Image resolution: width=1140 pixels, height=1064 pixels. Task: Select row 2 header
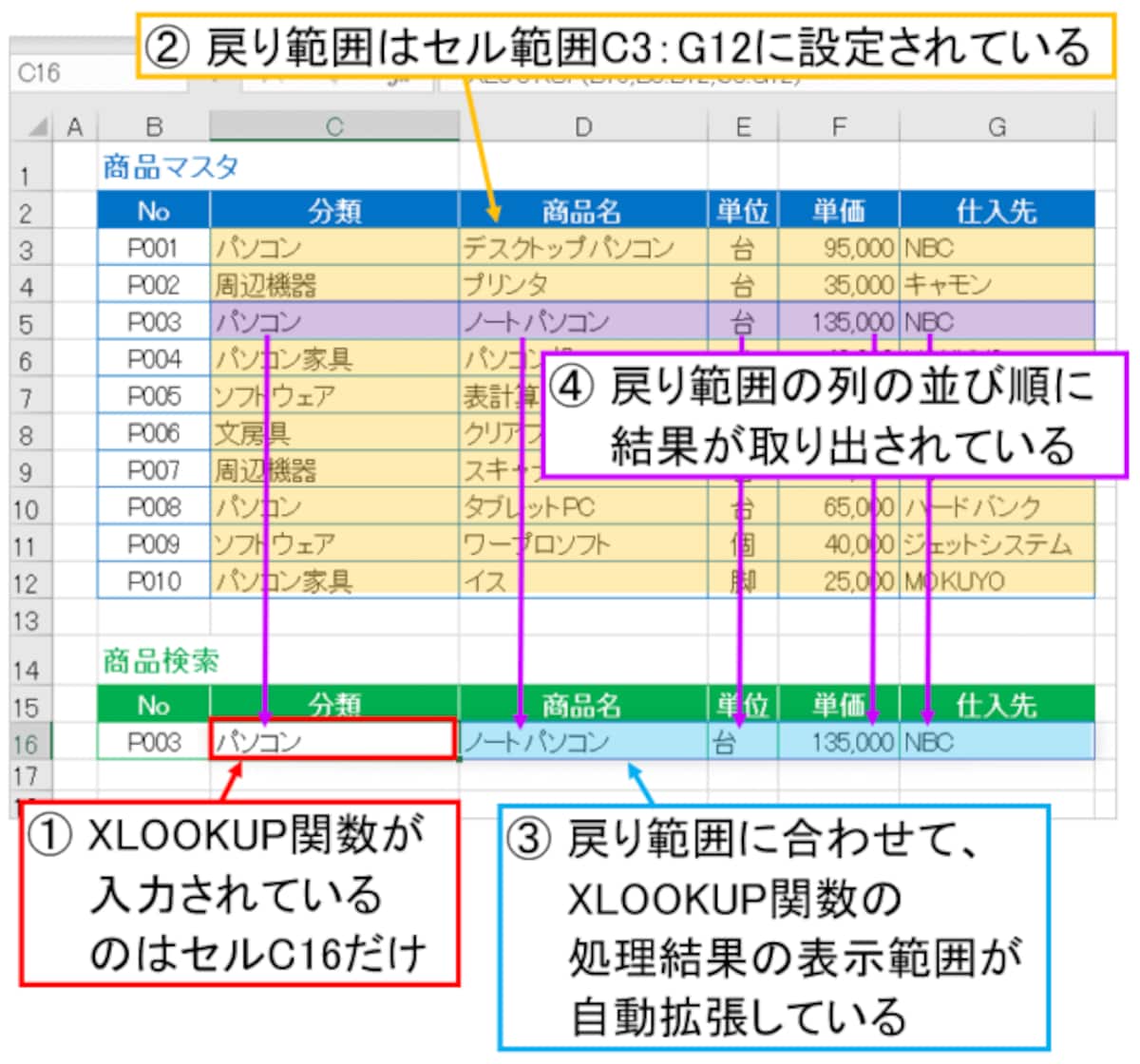coord(31,211)
